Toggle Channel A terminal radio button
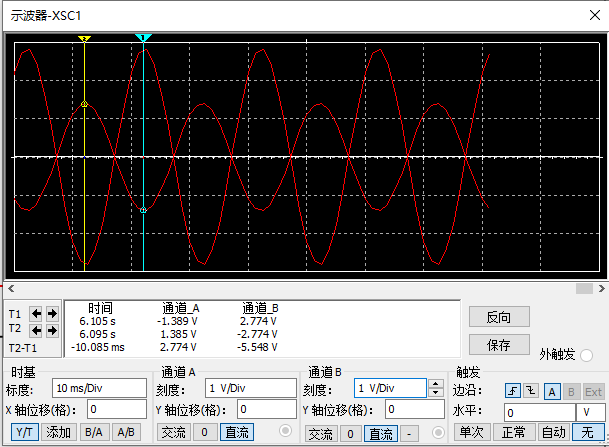Viewport: 609px width, 447px height. 285,432
